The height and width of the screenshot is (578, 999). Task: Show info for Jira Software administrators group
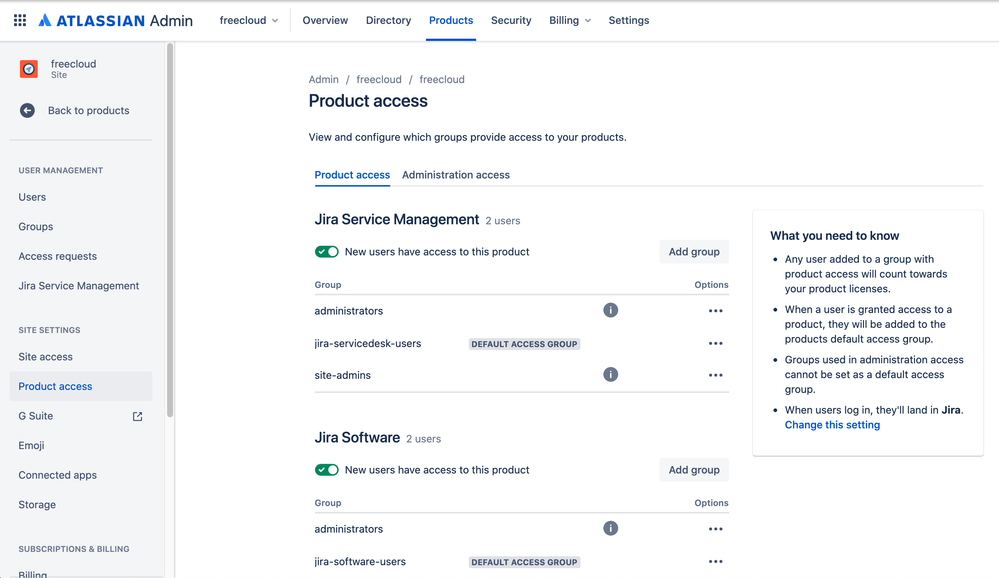(x=610, y=528)
